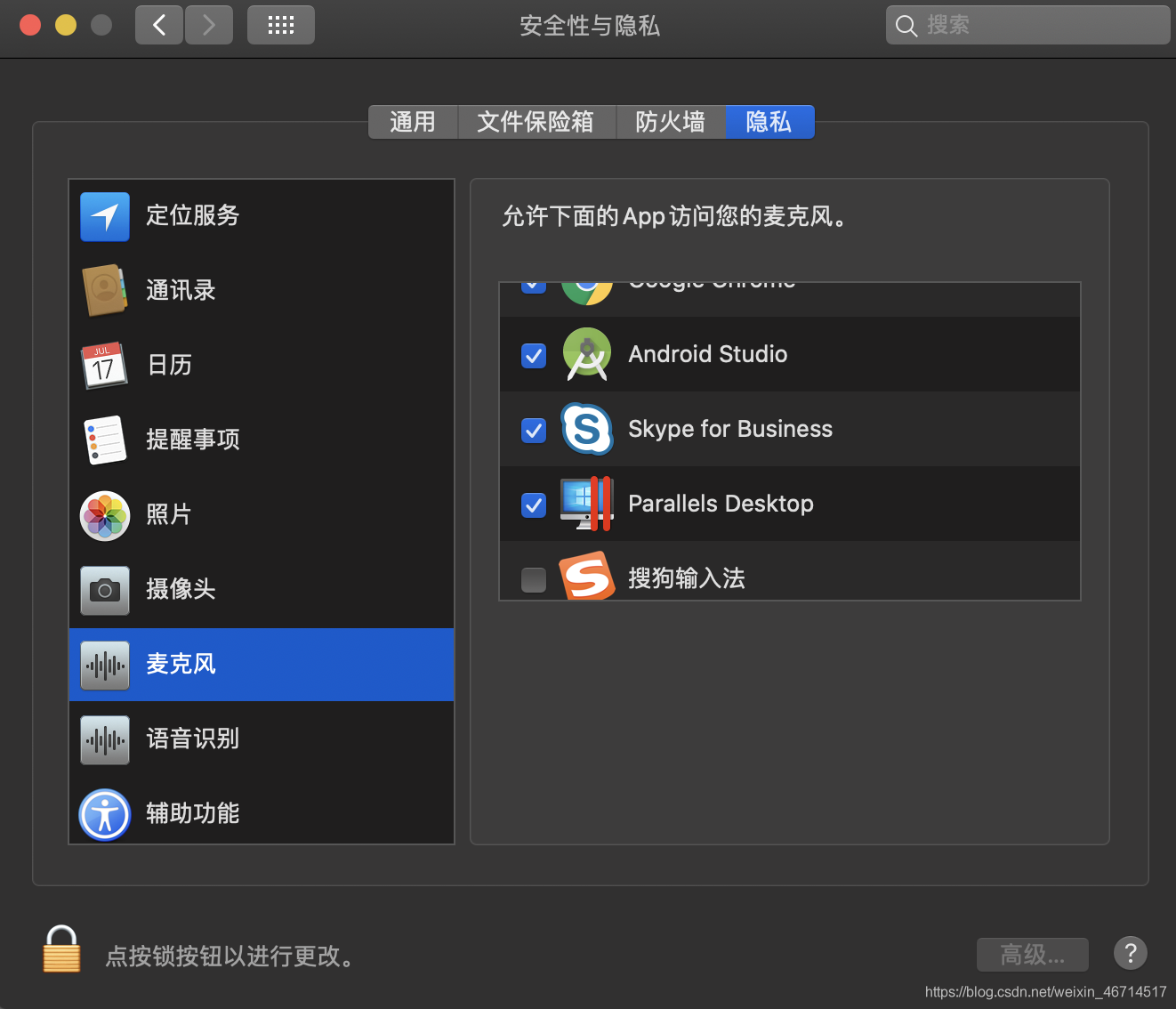
Task: Click the Android Studio app icon
Action: coord(587,354)
